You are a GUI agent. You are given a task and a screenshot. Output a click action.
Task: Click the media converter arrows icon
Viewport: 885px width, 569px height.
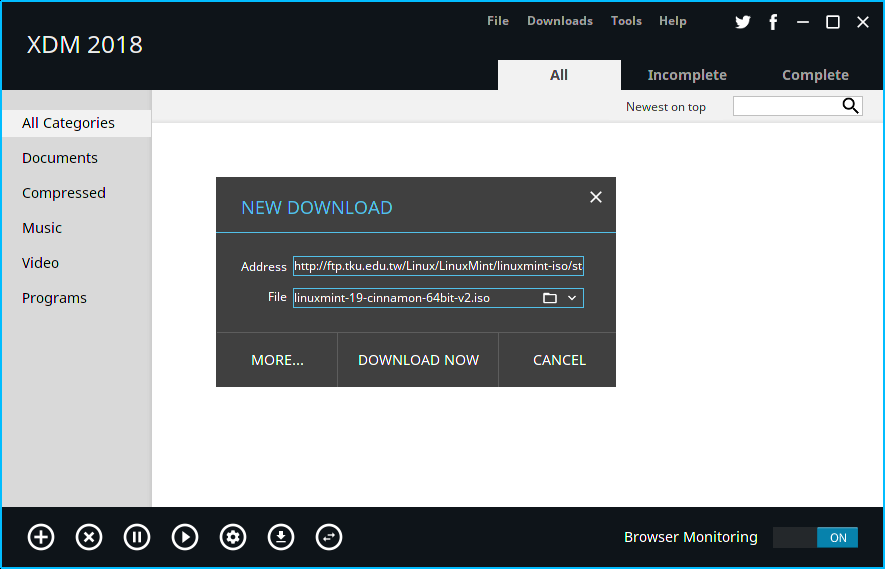coord(329,537)
